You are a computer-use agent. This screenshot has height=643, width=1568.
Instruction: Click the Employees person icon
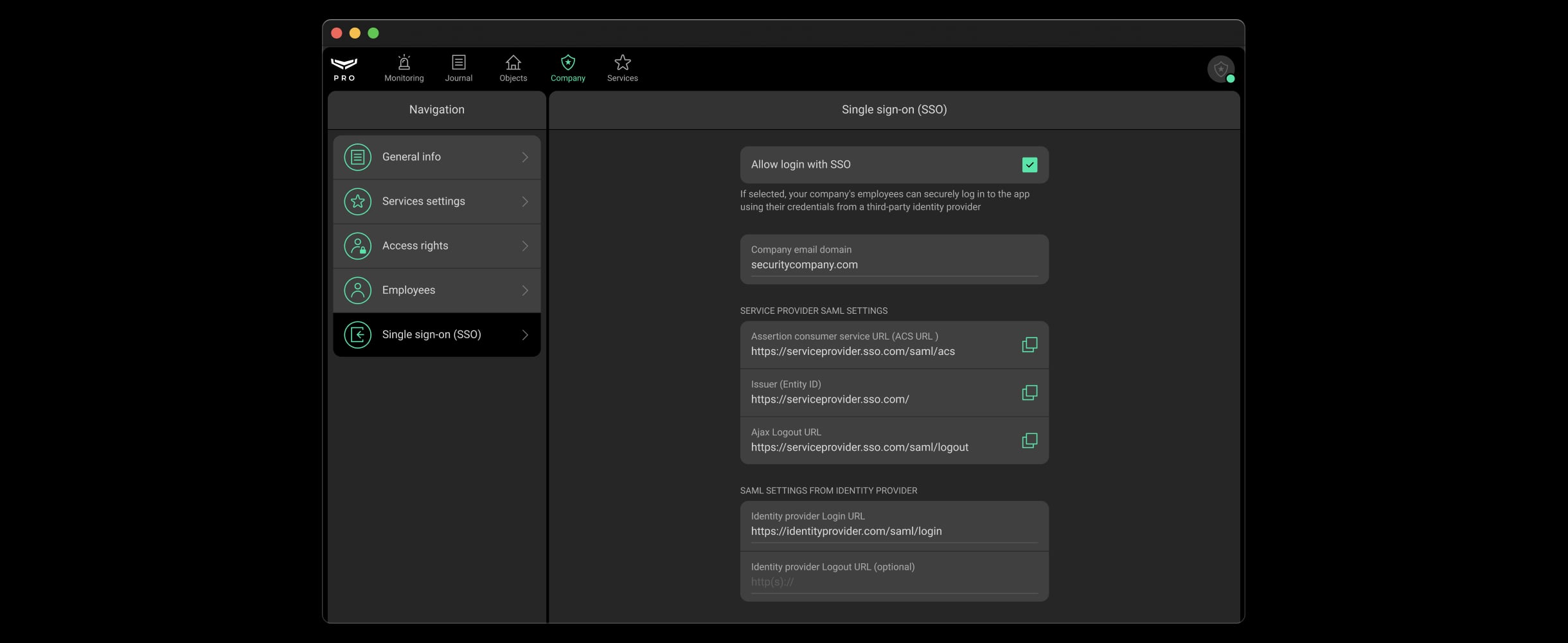(x=357, y=290)
